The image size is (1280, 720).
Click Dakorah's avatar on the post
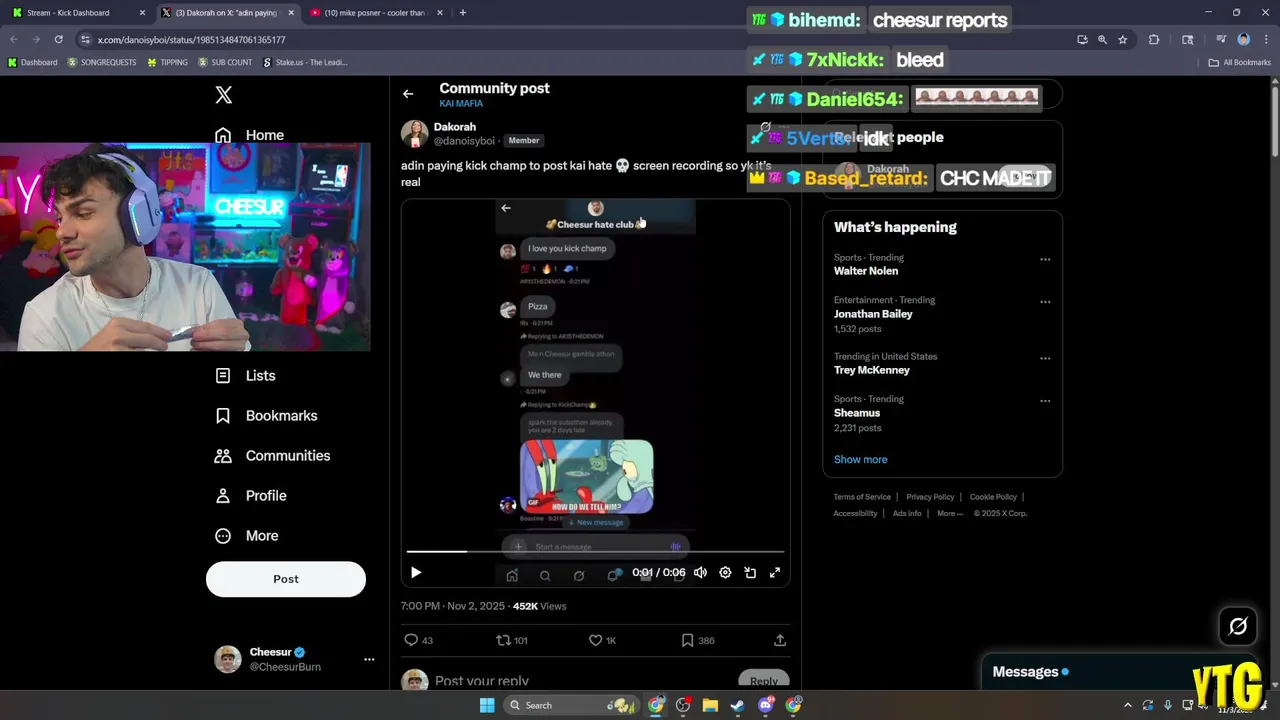coord(415,134)
